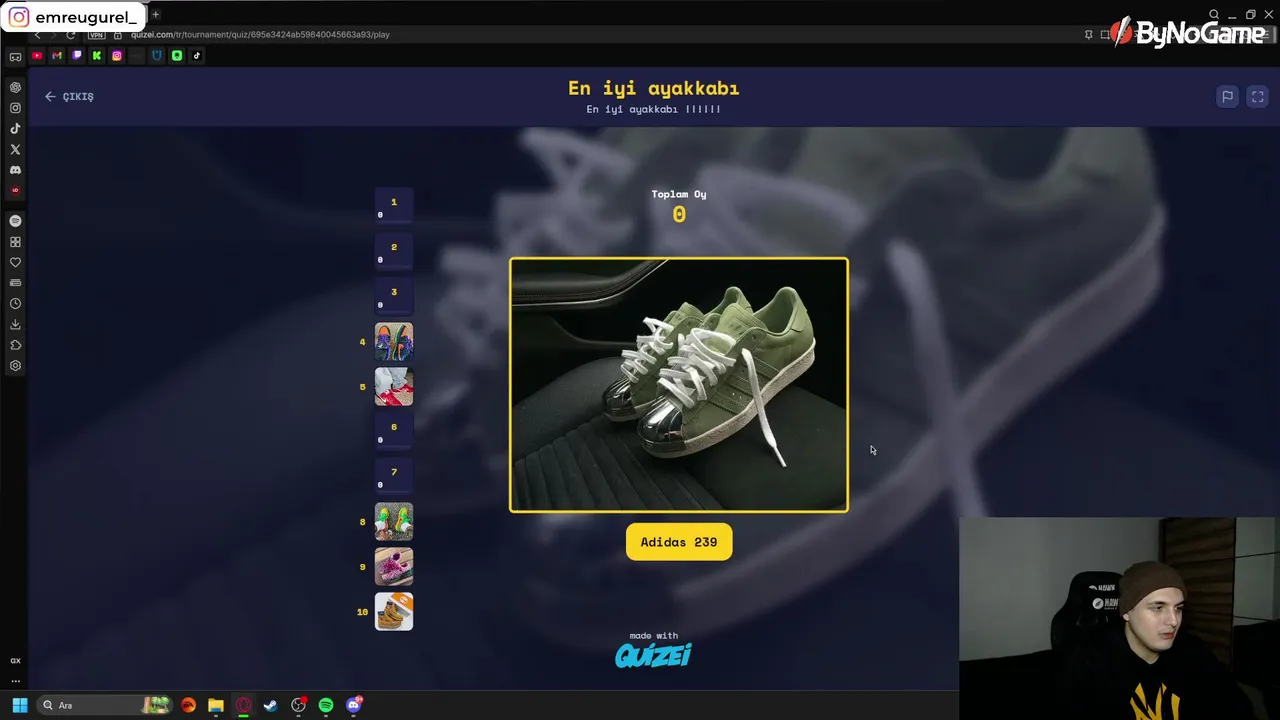Open Discord in the Opera sidebar
This screenshot has height=720, width=1280.
pyautogui.click(x=15, y=170)
